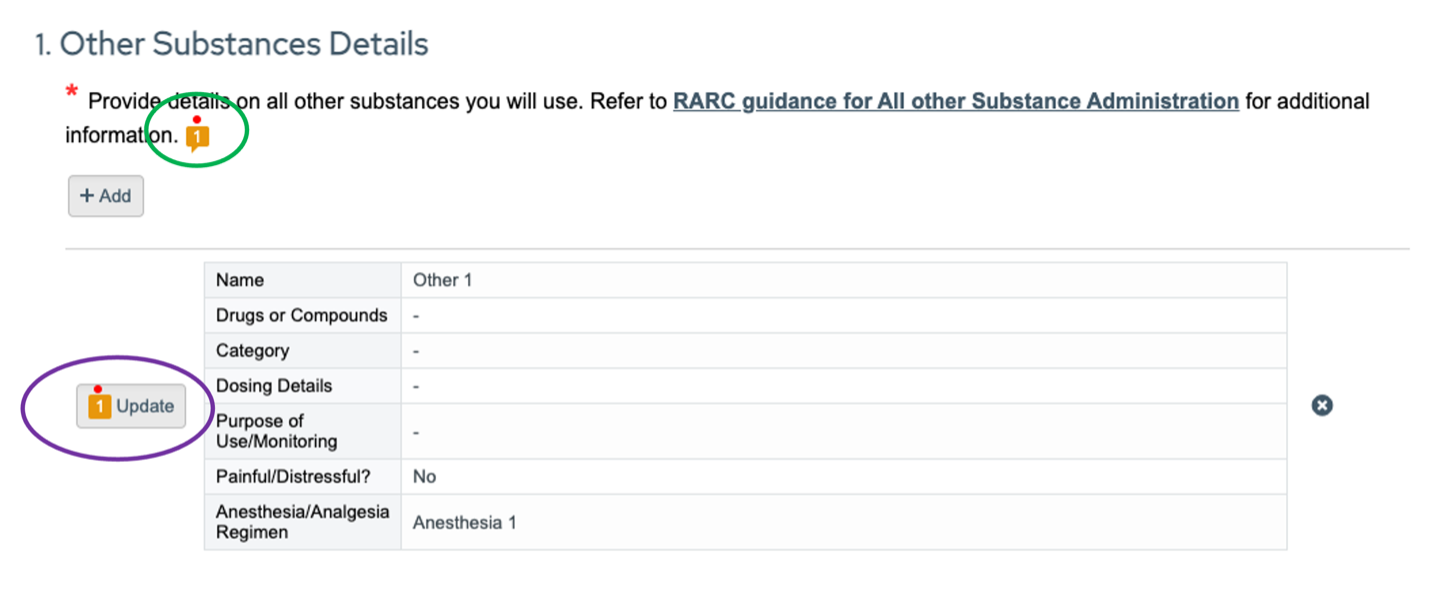Click the orange comment badge on Update
Viewport: 1430px width, 592px height.
[98, 406]
